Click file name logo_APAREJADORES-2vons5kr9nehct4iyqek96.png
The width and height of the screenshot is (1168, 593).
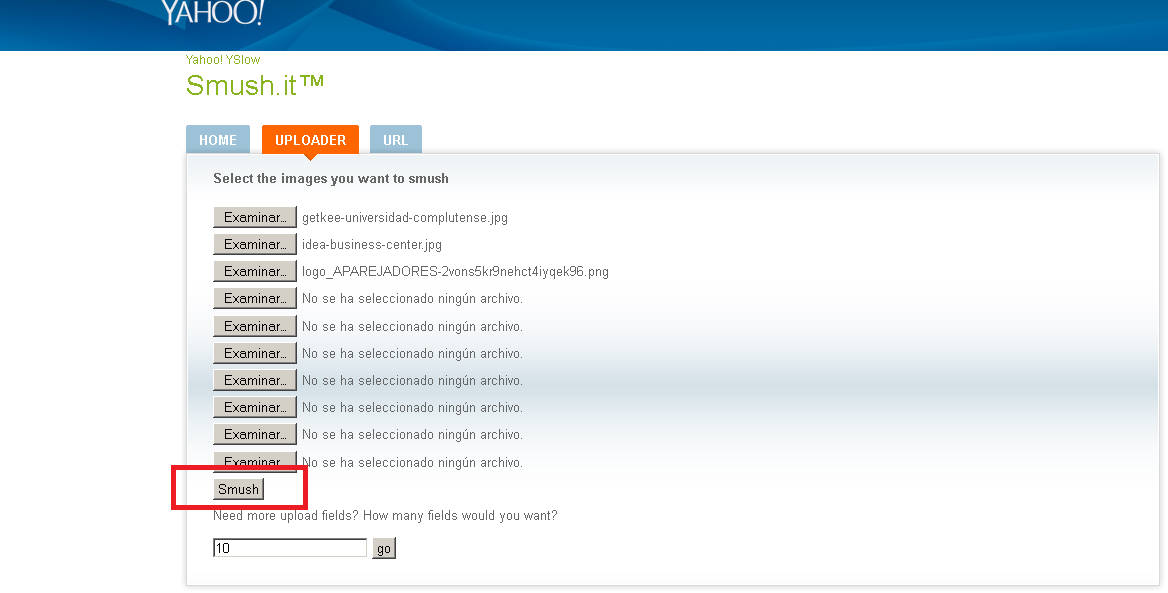point(455,272)
